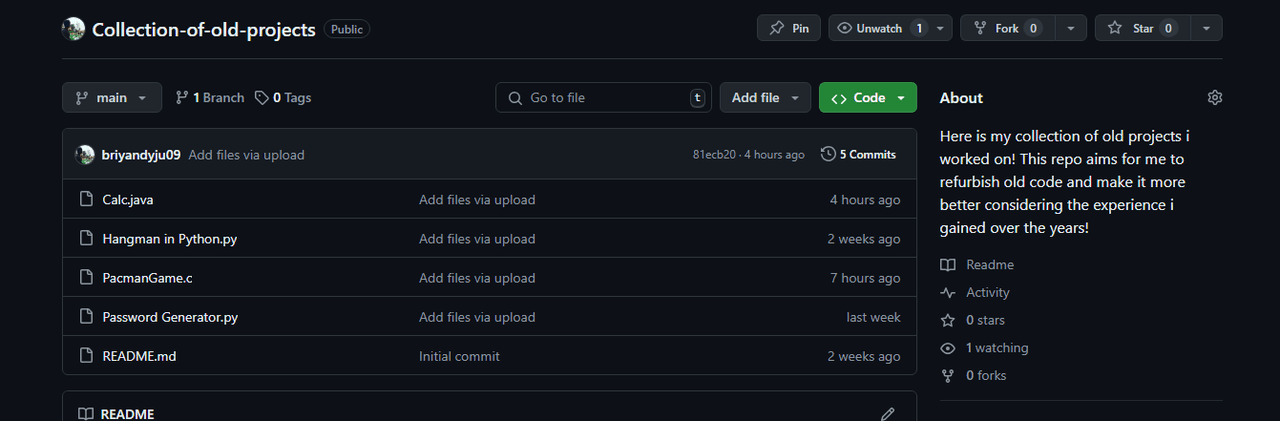Viewport: 1280px width, 421px height.
Task: Click the commit history clock icon
Action: 828,155
